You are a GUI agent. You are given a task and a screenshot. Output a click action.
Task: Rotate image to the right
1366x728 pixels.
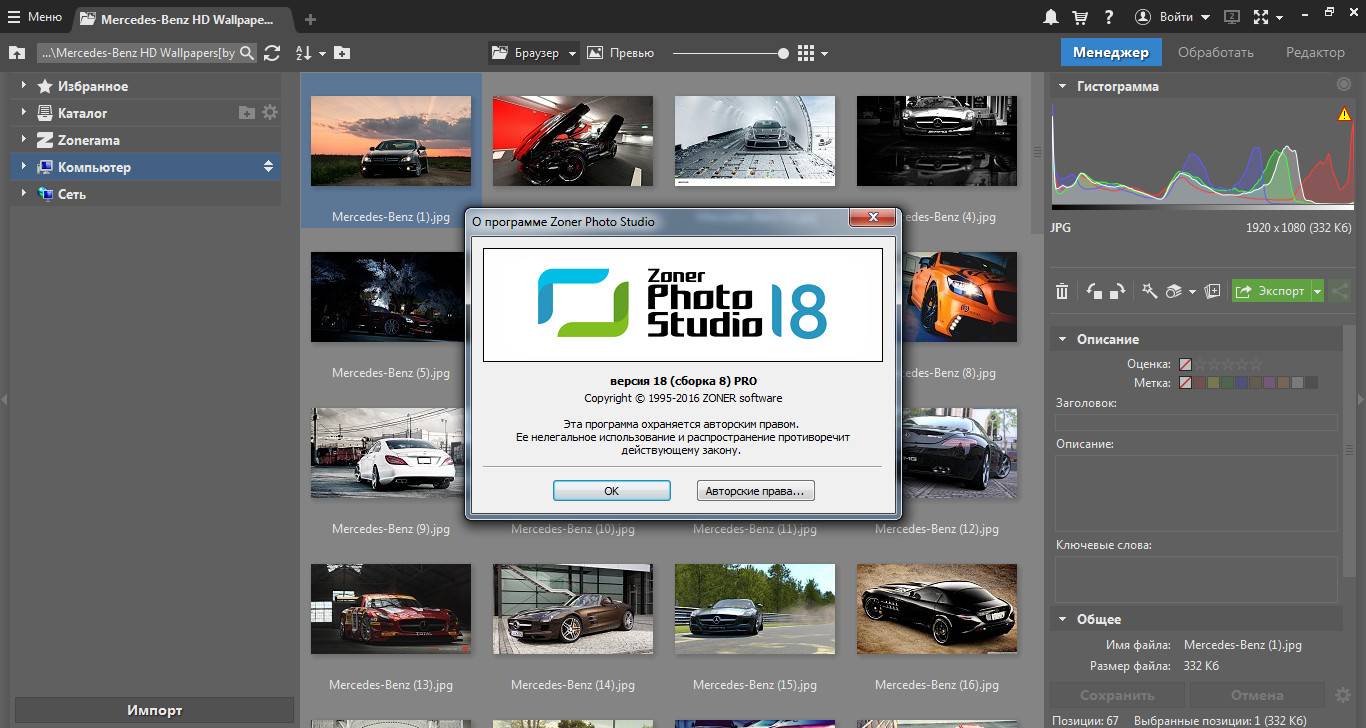[x=1118, y=291]
